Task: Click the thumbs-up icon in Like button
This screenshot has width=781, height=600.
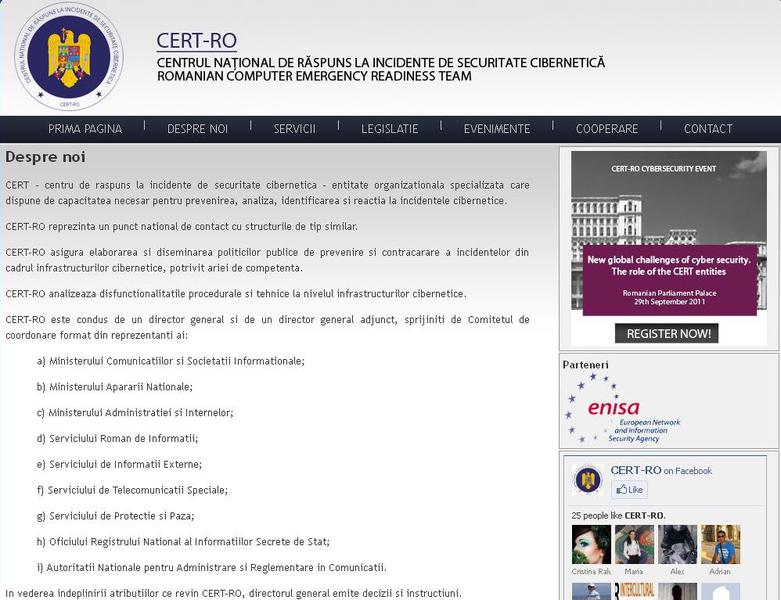Action: point(622,489)
